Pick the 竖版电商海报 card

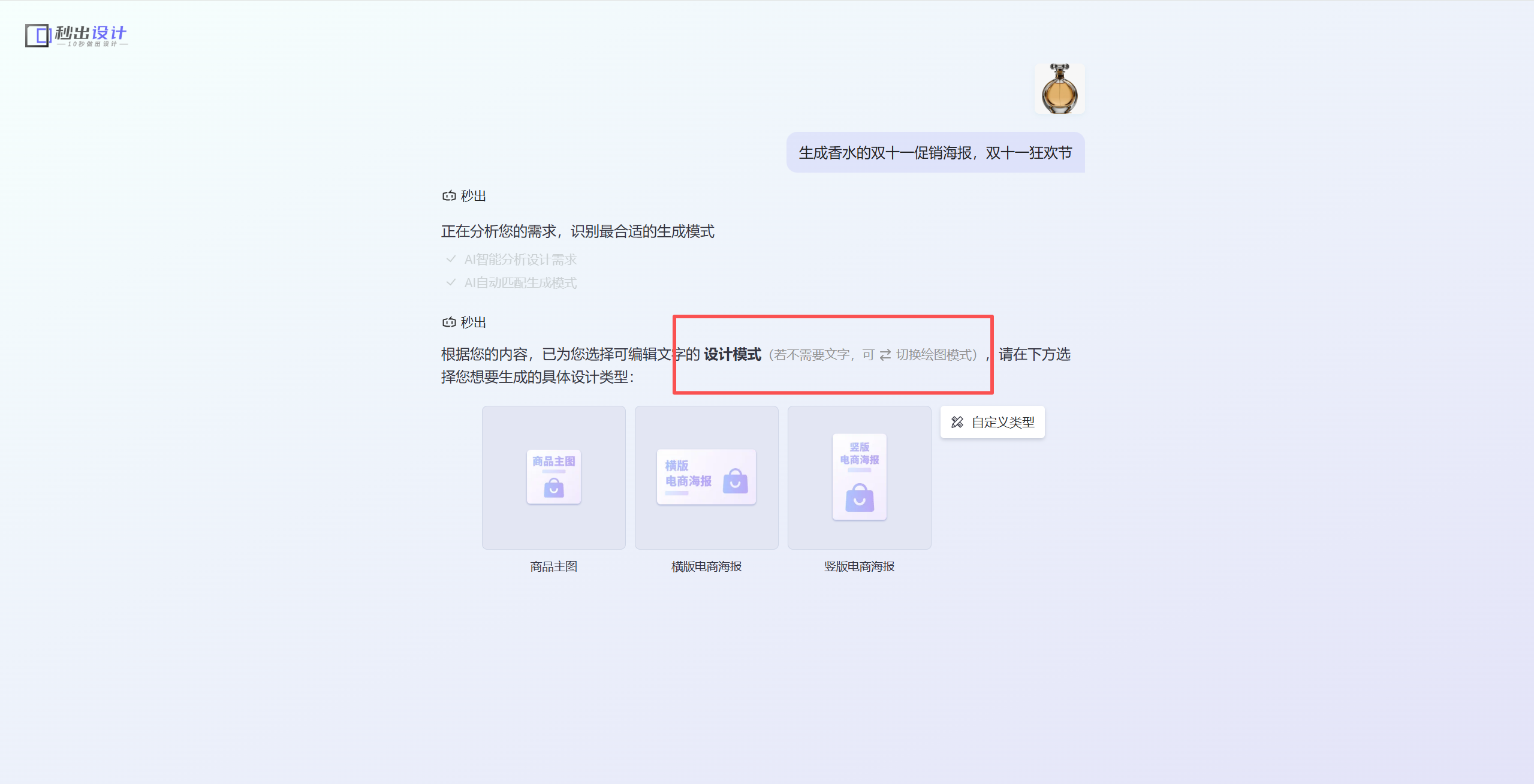tap(859, 477)
